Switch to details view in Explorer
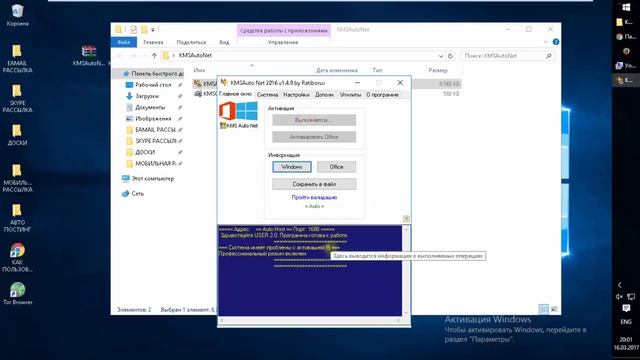Viewport: 640px width, 360px height. [543, 310]
